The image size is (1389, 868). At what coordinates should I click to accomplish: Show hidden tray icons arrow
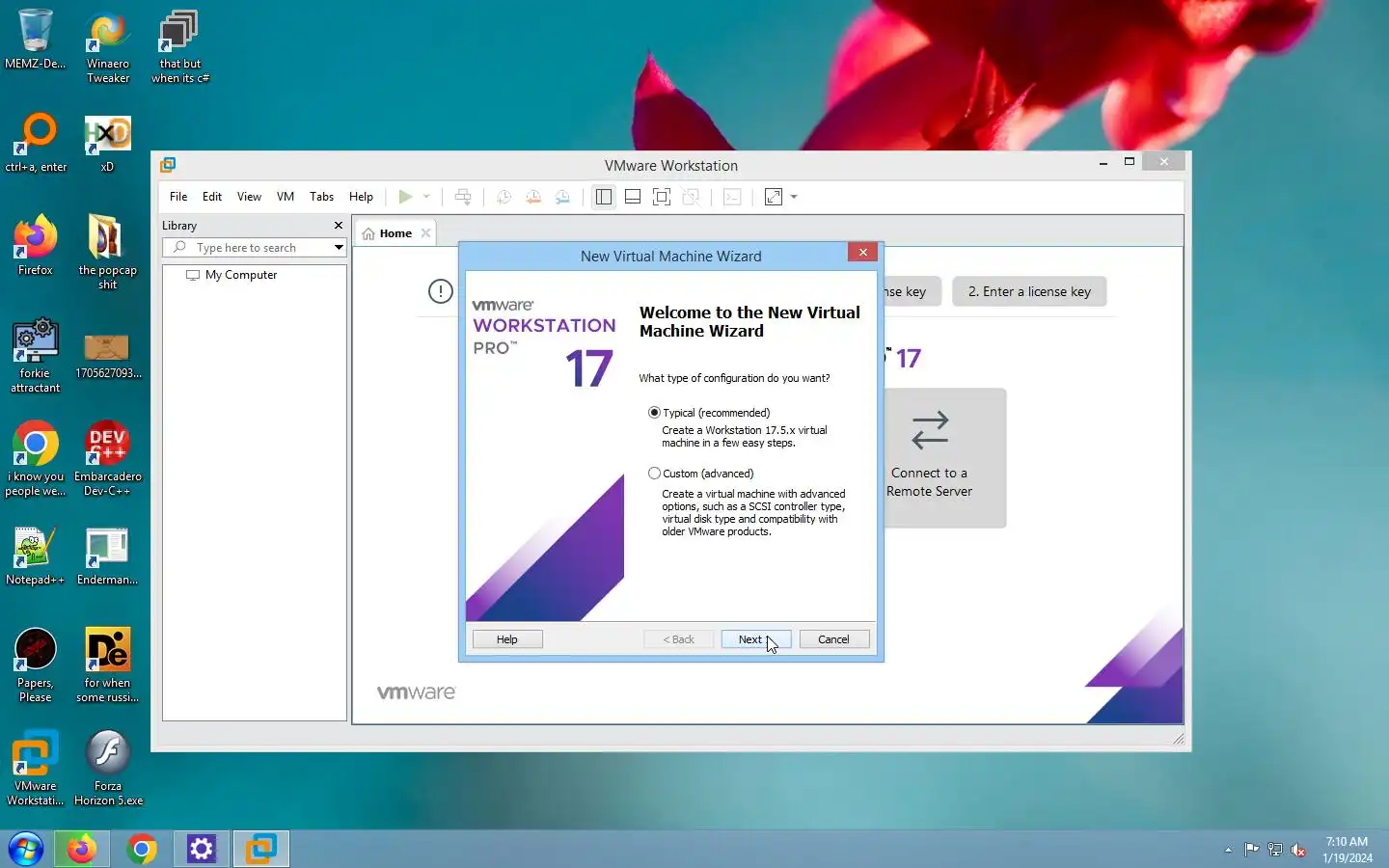point(1228,850)
